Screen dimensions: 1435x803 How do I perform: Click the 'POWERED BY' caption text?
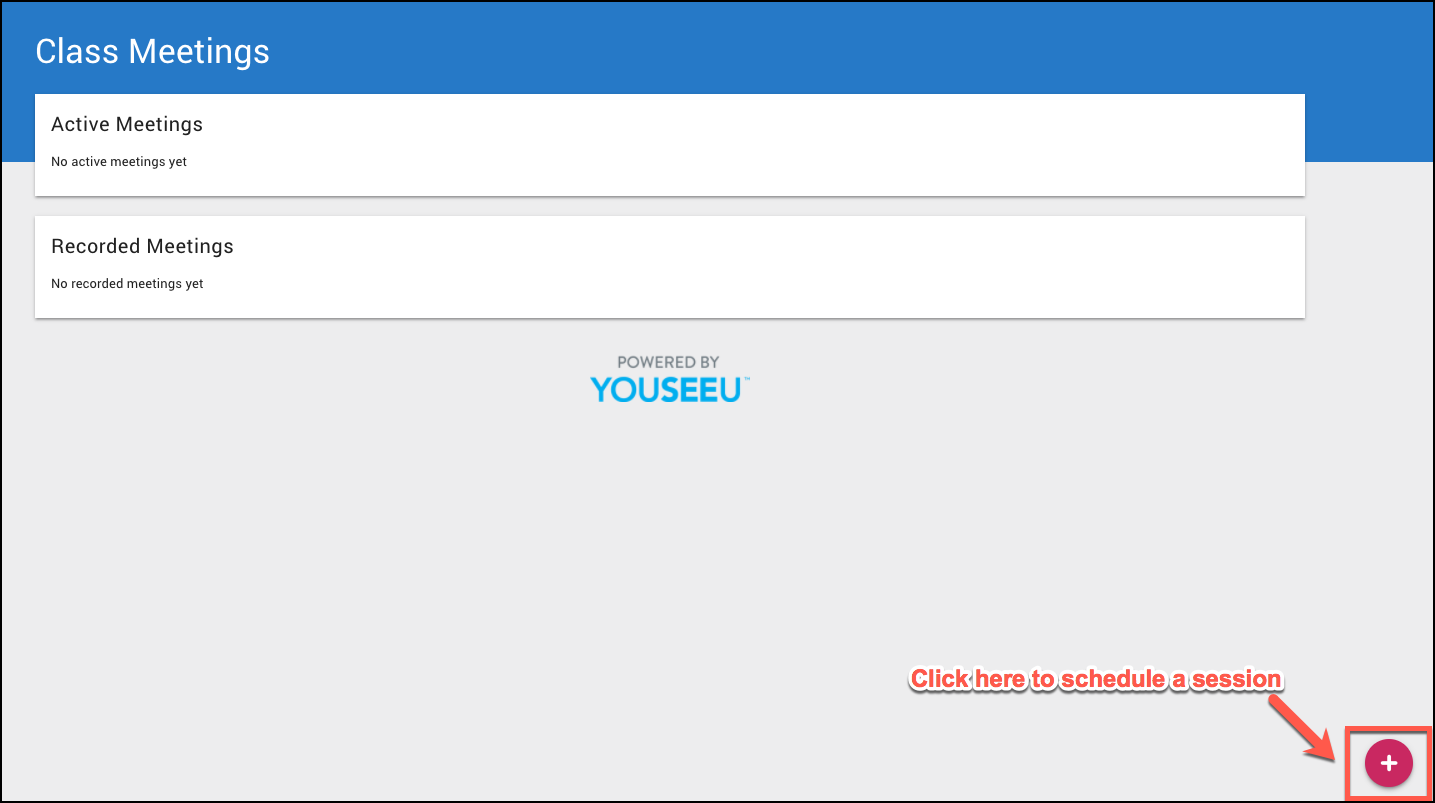[668, 362]
